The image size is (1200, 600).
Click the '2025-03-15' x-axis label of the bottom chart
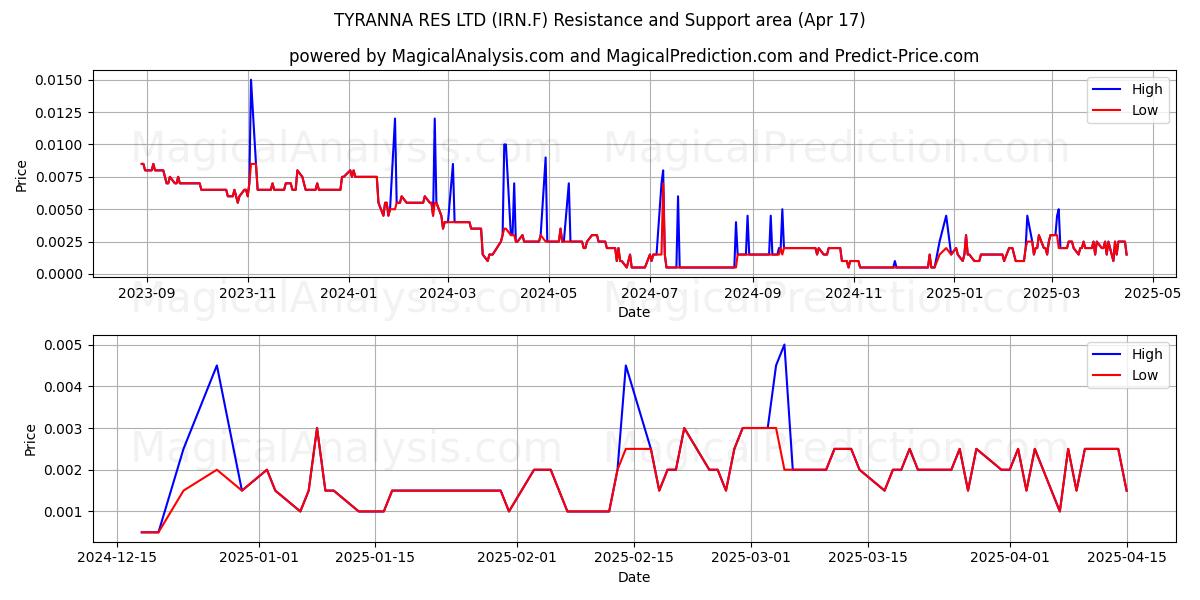[866, 558]
